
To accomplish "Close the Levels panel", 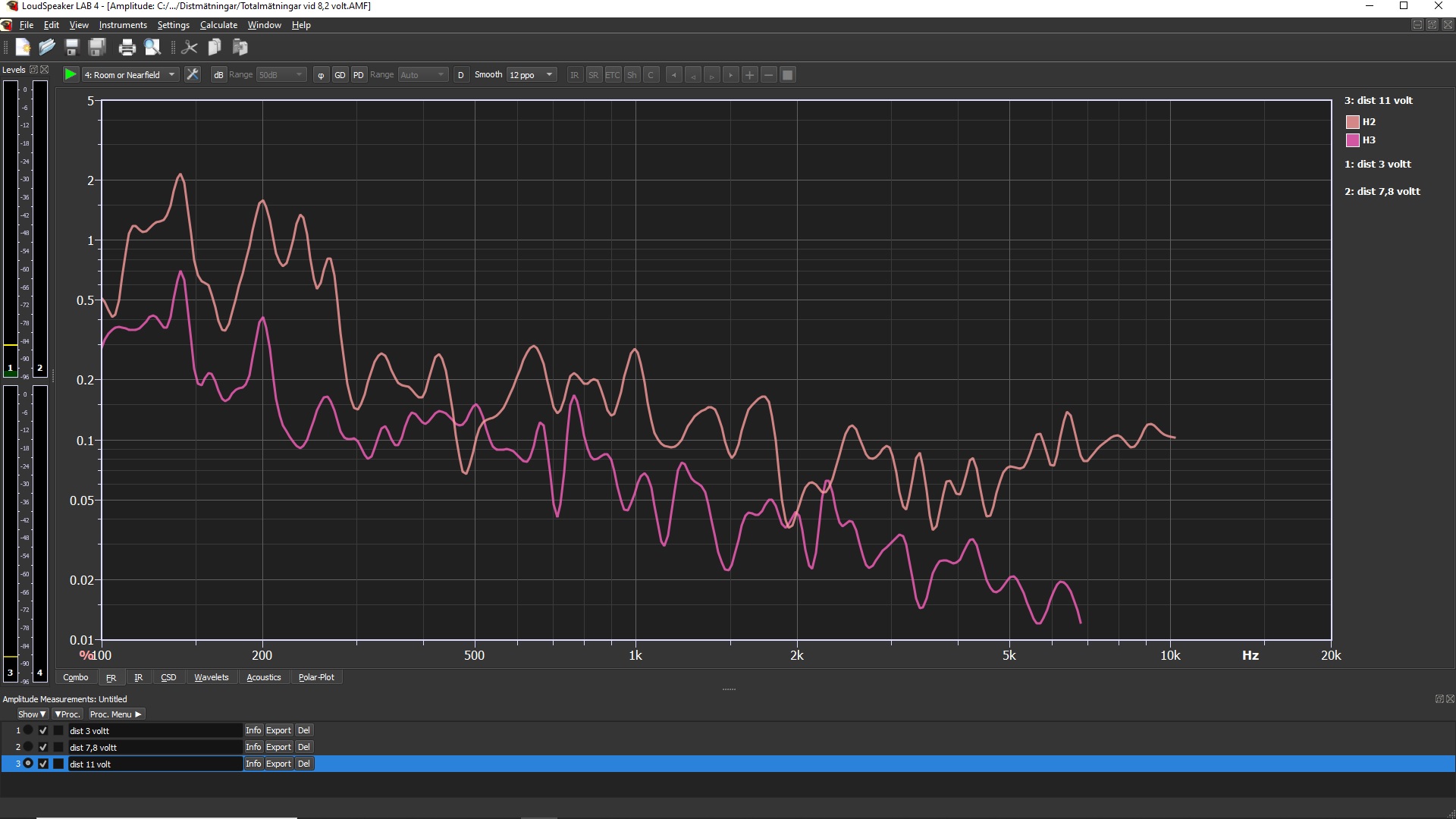I will click(x=44, y=69).
